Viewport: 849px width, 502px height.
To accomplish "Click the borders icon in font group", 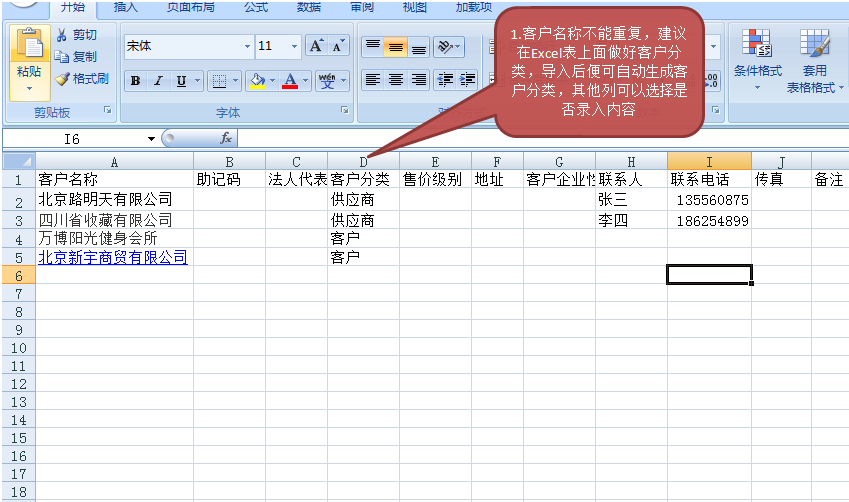I will tap(217, 81).
